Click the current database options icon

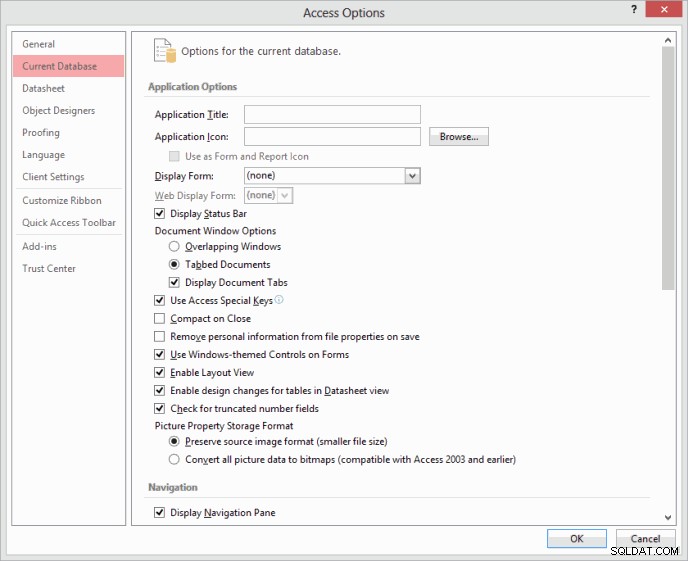(x=165, y=50)
